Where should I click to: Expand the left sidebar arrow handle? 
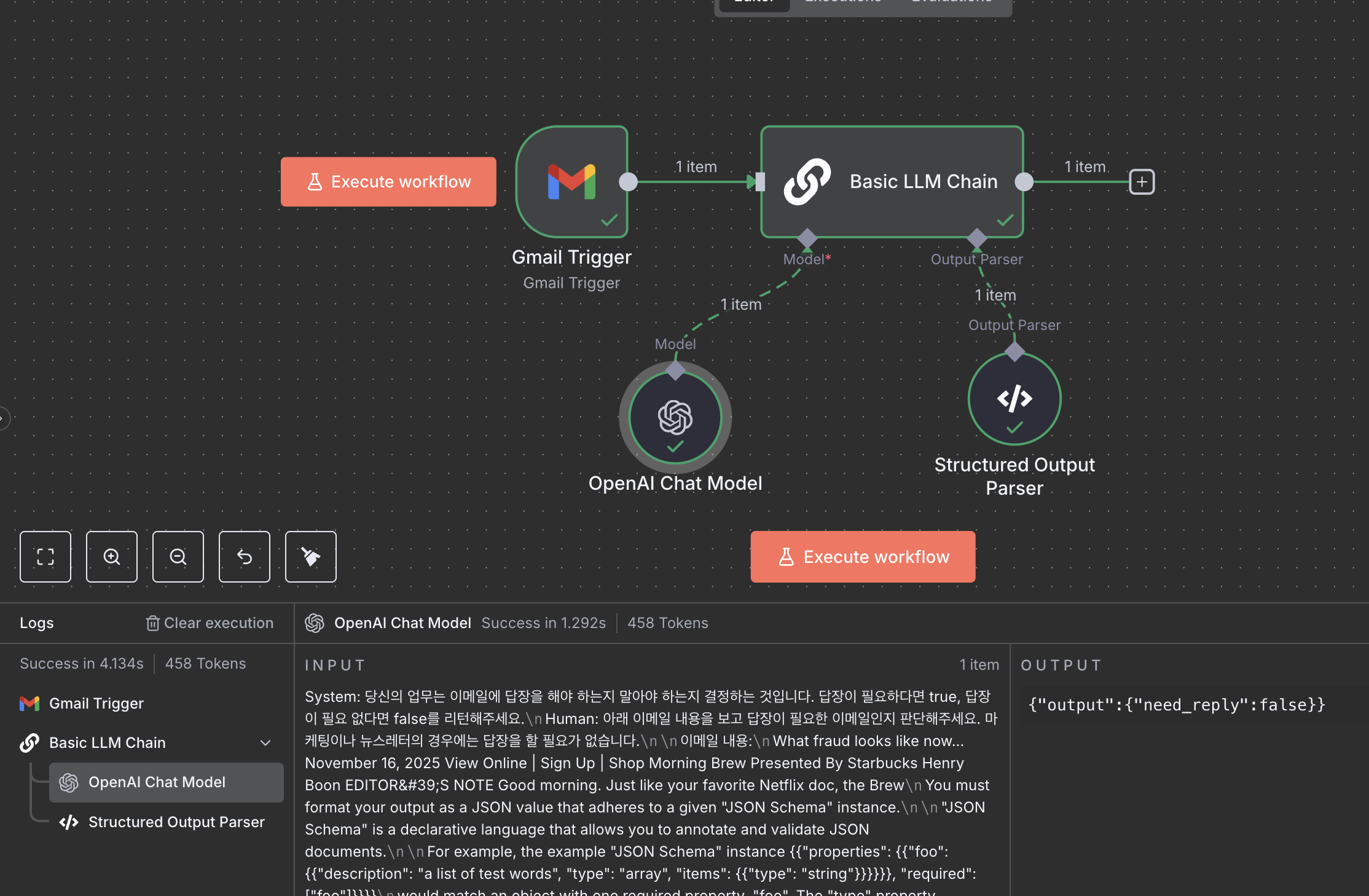3,419
